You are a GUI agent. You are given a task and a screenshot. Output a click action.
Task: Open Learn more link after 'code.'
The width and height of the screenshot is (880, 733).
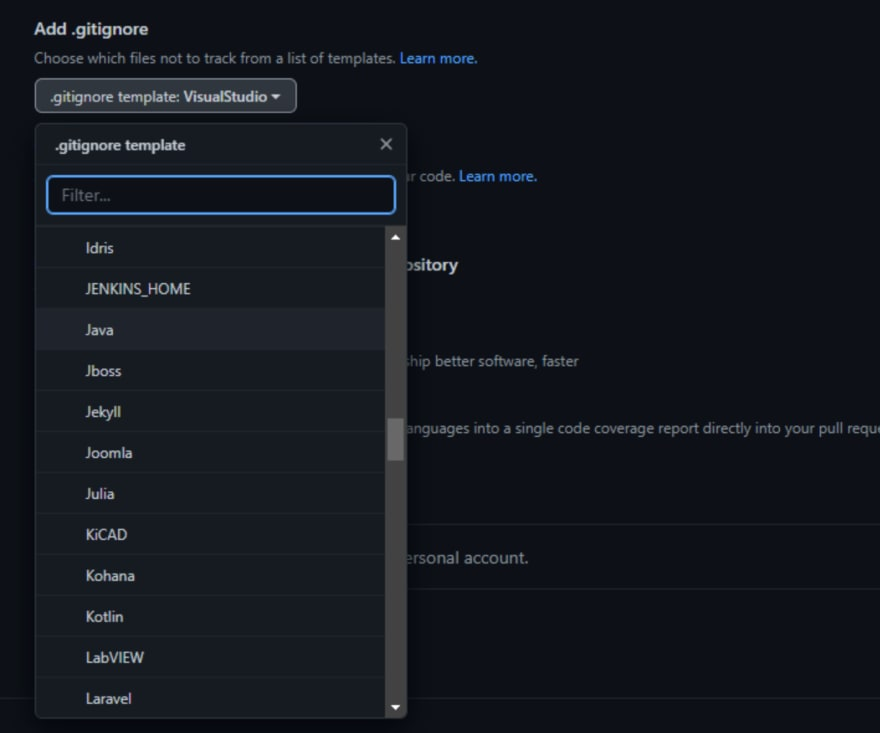click(x=498, y=176)
